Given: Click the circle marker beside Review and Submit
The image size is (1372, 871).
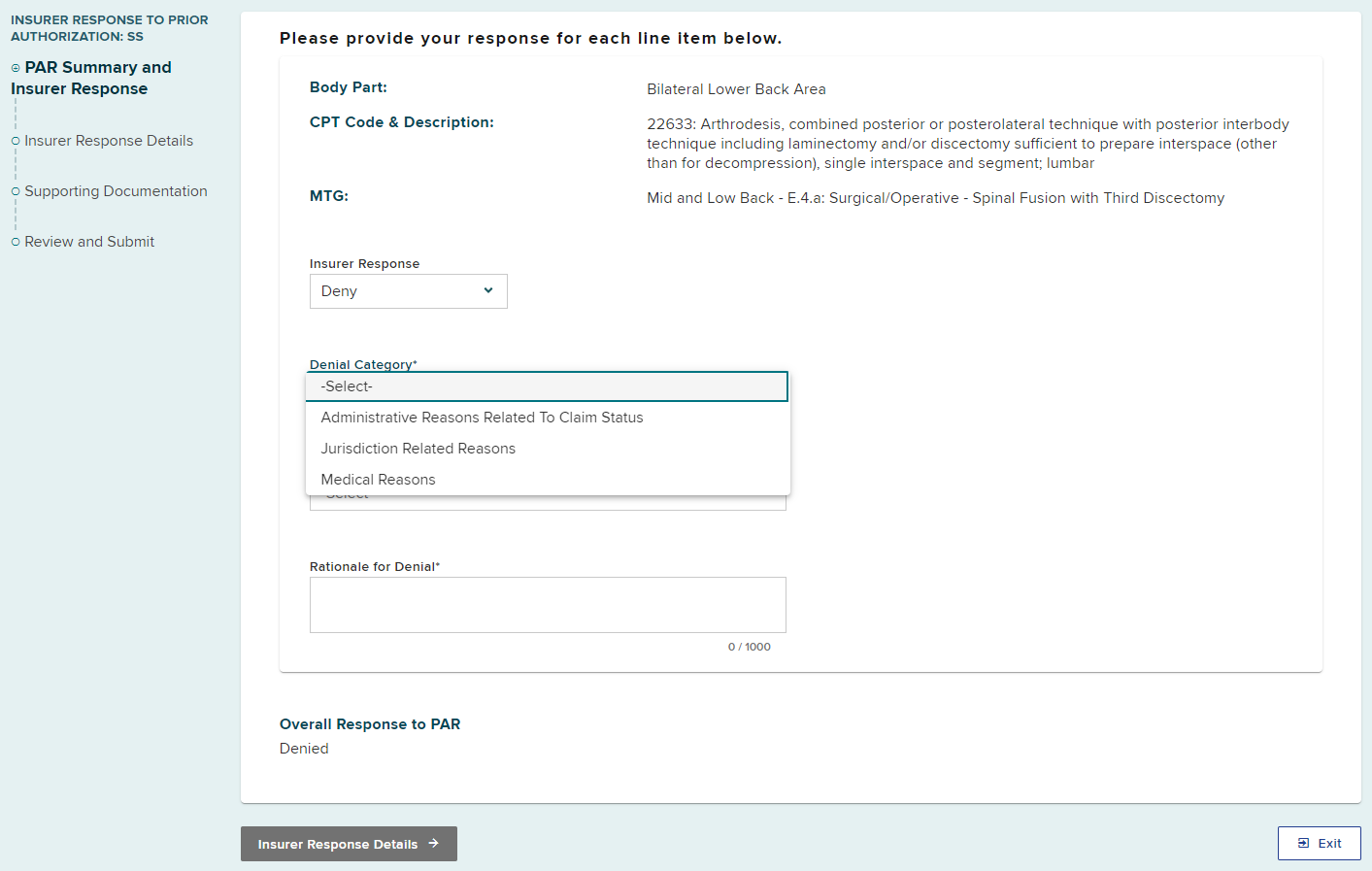Looking at the screenshot, I should pyautogui.click(x=16, y=243).
